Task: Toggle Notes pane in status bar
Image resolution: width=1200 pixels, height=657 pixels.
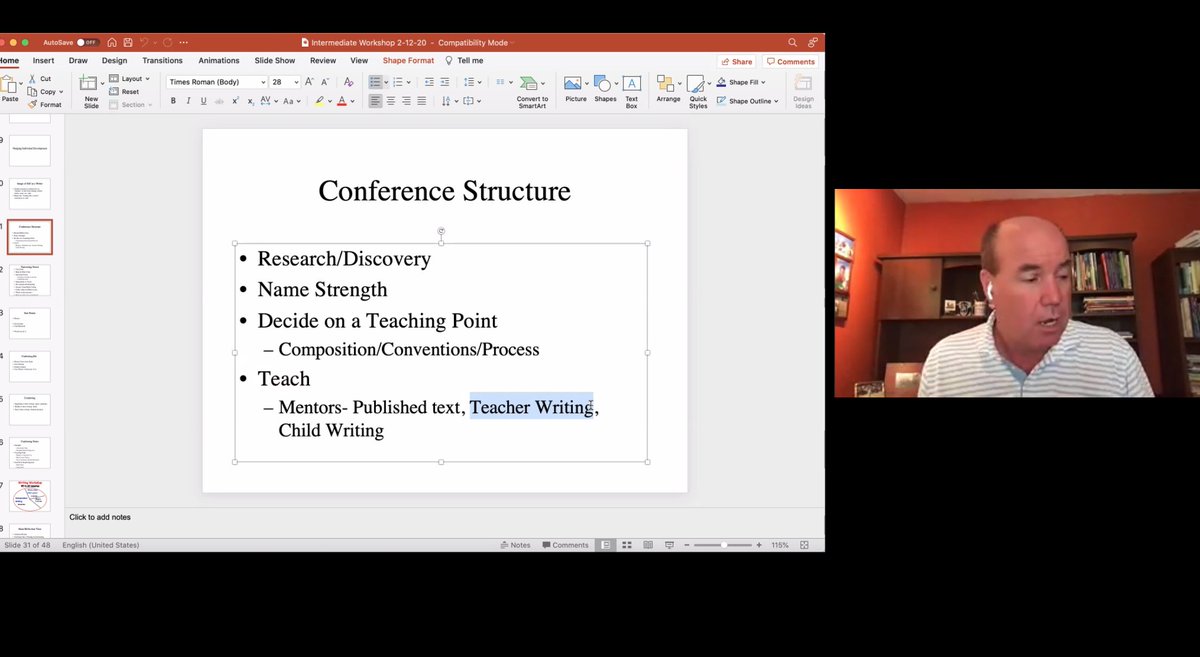Action: [515, 545]
